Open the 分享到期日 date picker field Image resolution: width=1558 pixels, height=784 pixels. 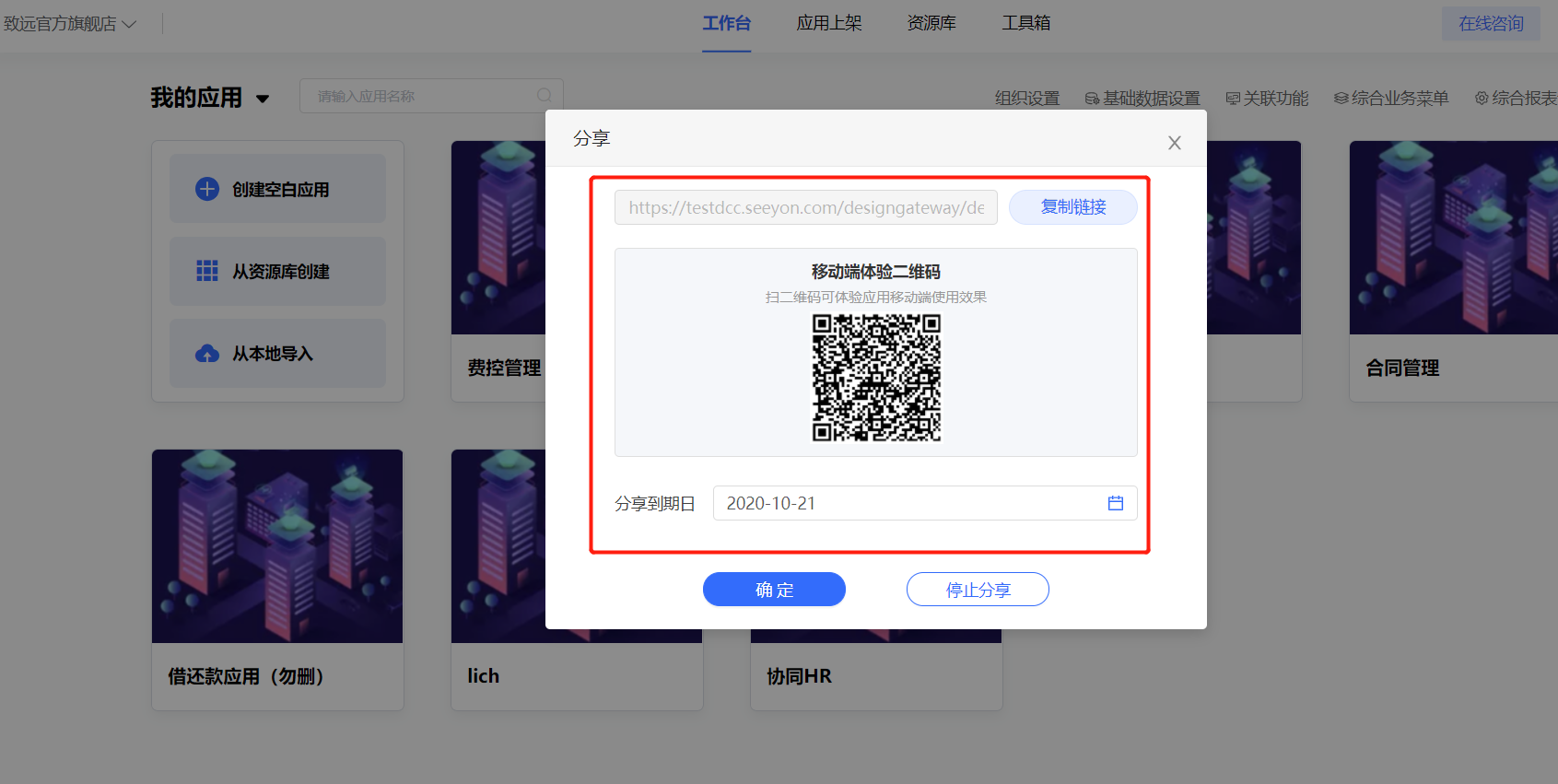pos(925,503)
